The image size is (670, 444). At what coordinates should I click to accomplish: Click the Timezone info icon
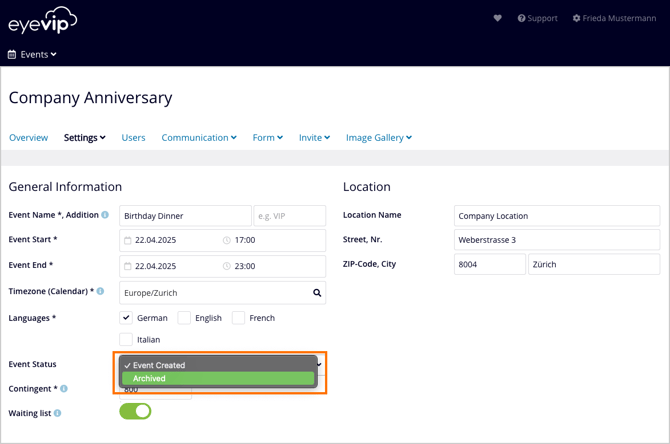click(100, 292)
